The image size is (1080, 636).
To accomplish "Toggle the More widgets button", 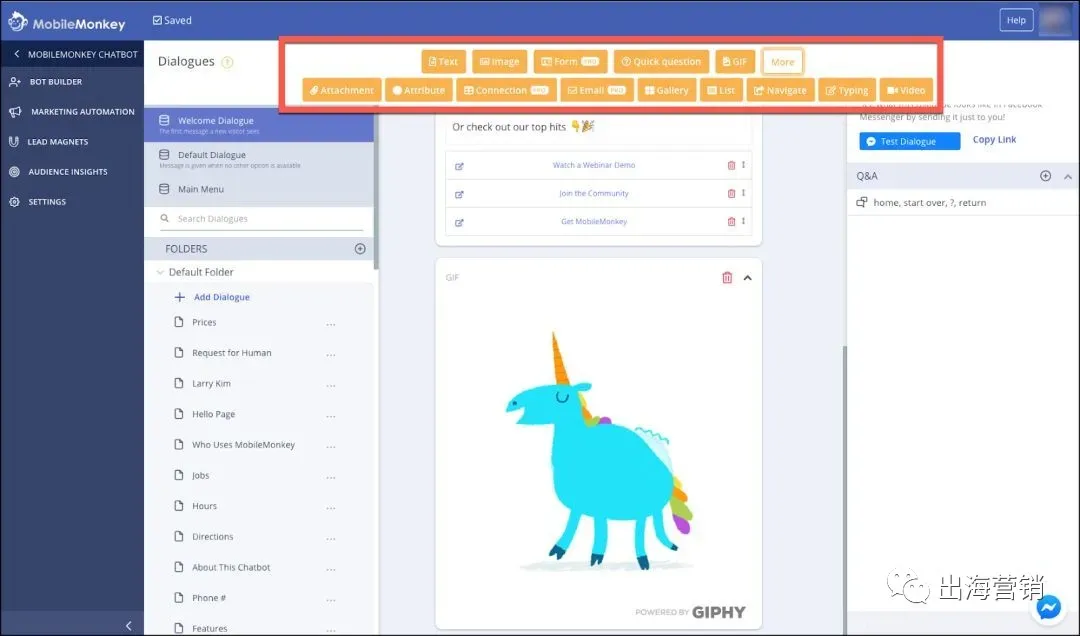I will point(782,61).
